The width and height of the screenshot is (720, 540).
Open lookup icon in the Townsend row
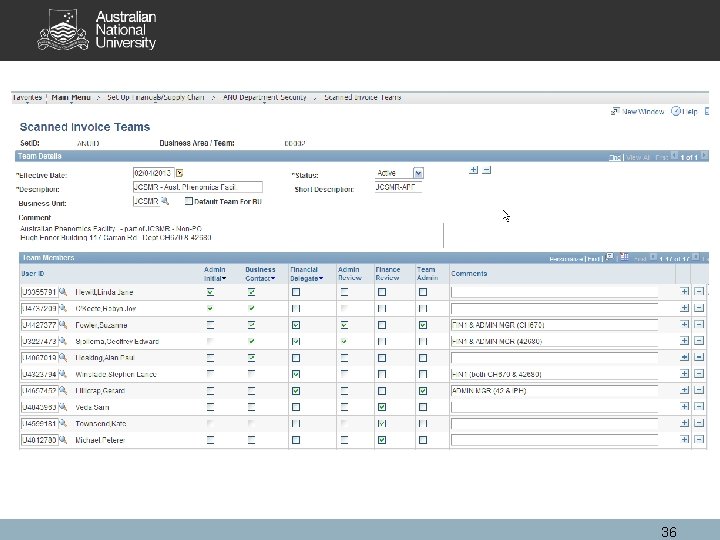pos(63,423)
